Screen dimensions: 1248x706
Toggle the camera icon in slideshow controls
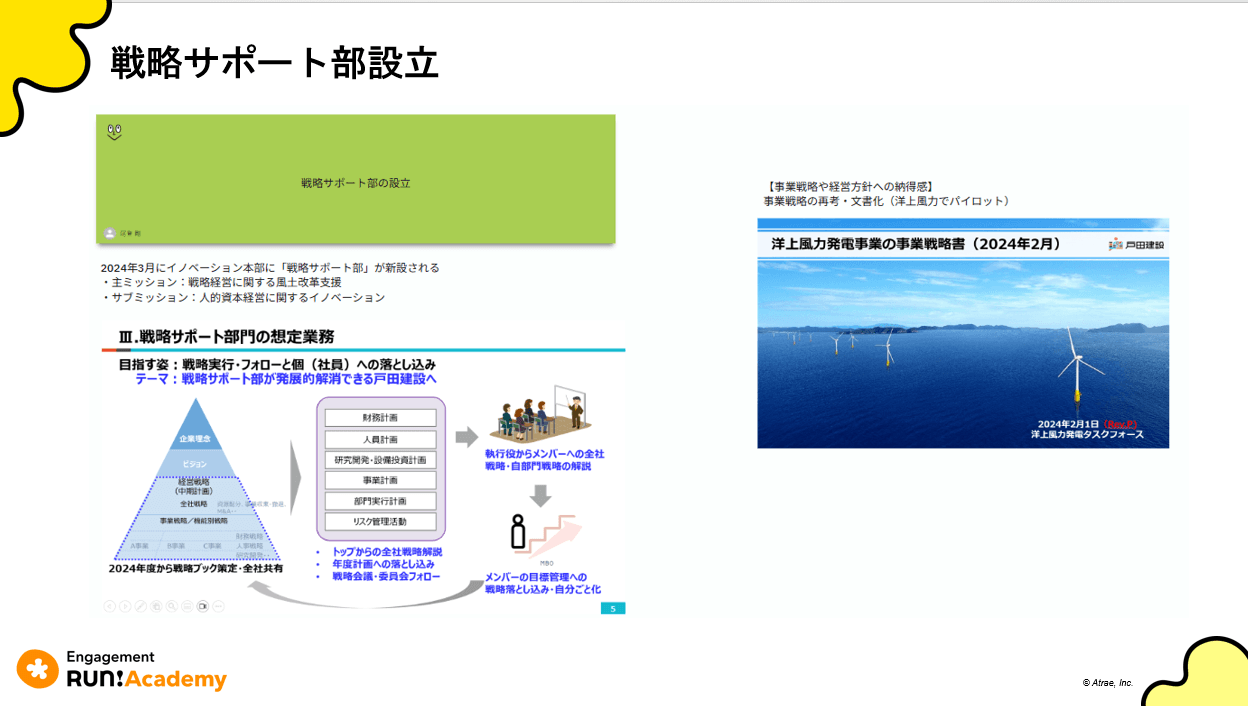tap(203, 606)
